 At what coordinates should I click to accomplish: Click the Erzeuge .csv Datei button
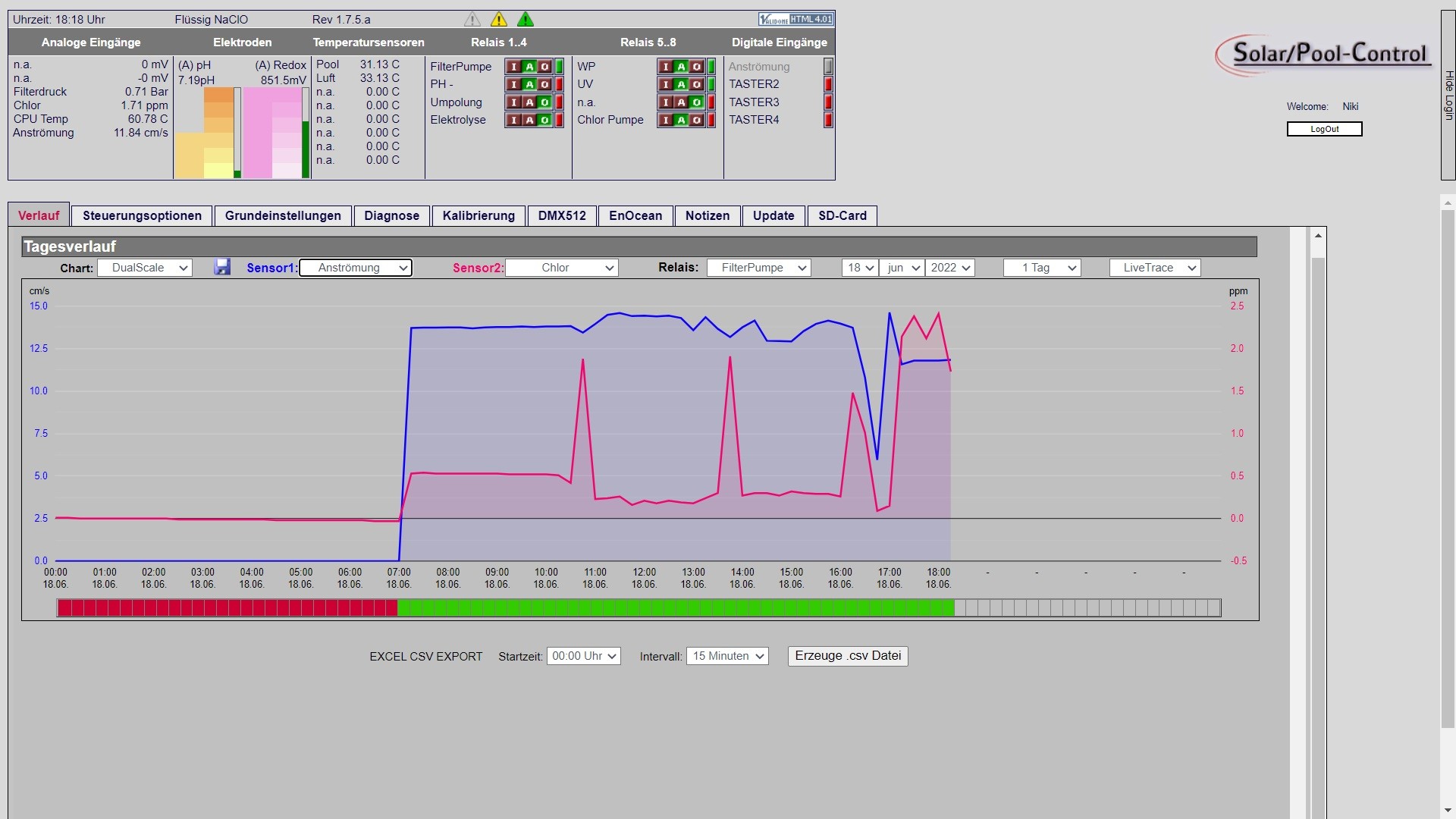[x=848, y=656]
